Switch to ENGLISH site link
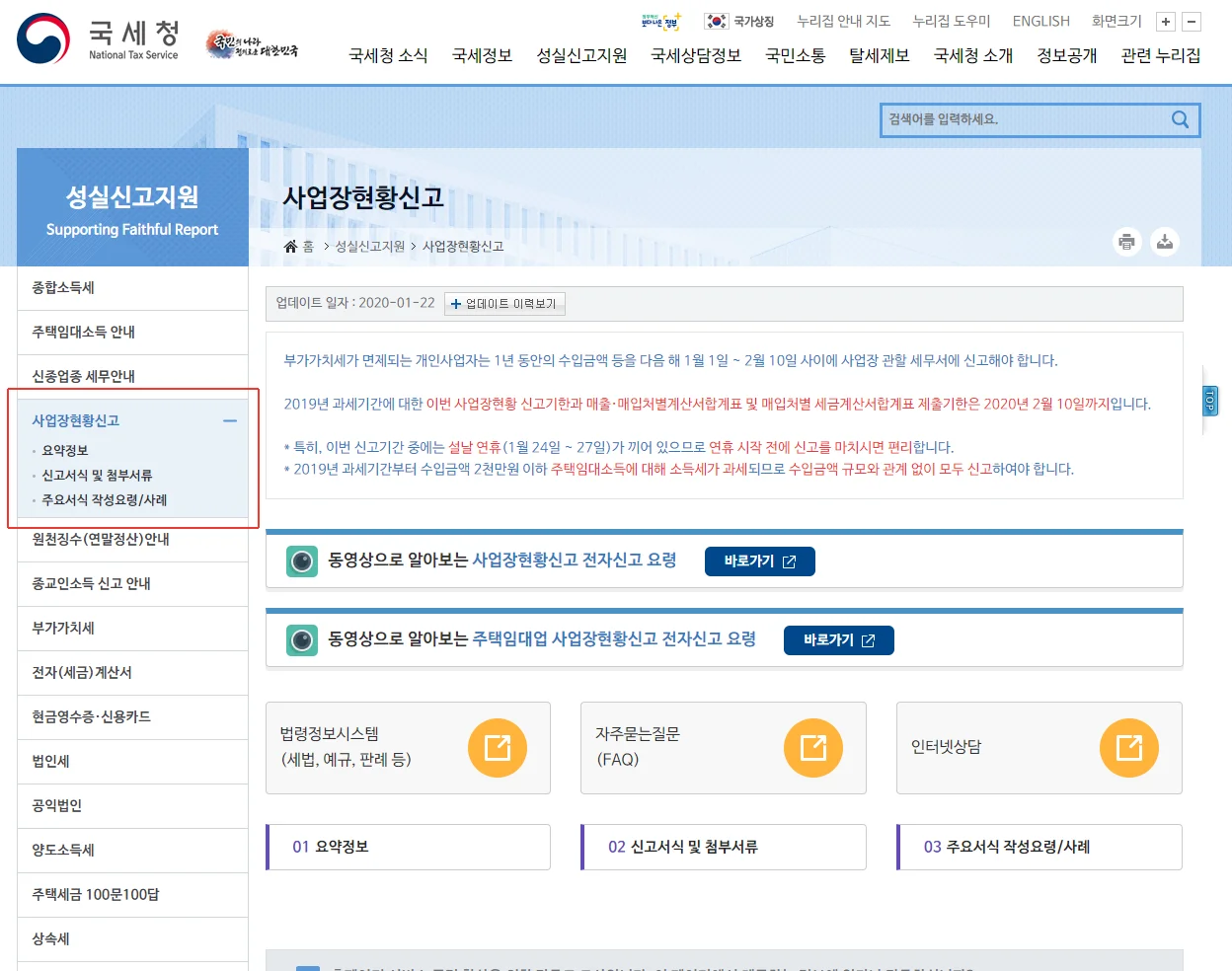Image resolution: width=1232 pixels, height=971 pixels. 1040,22
